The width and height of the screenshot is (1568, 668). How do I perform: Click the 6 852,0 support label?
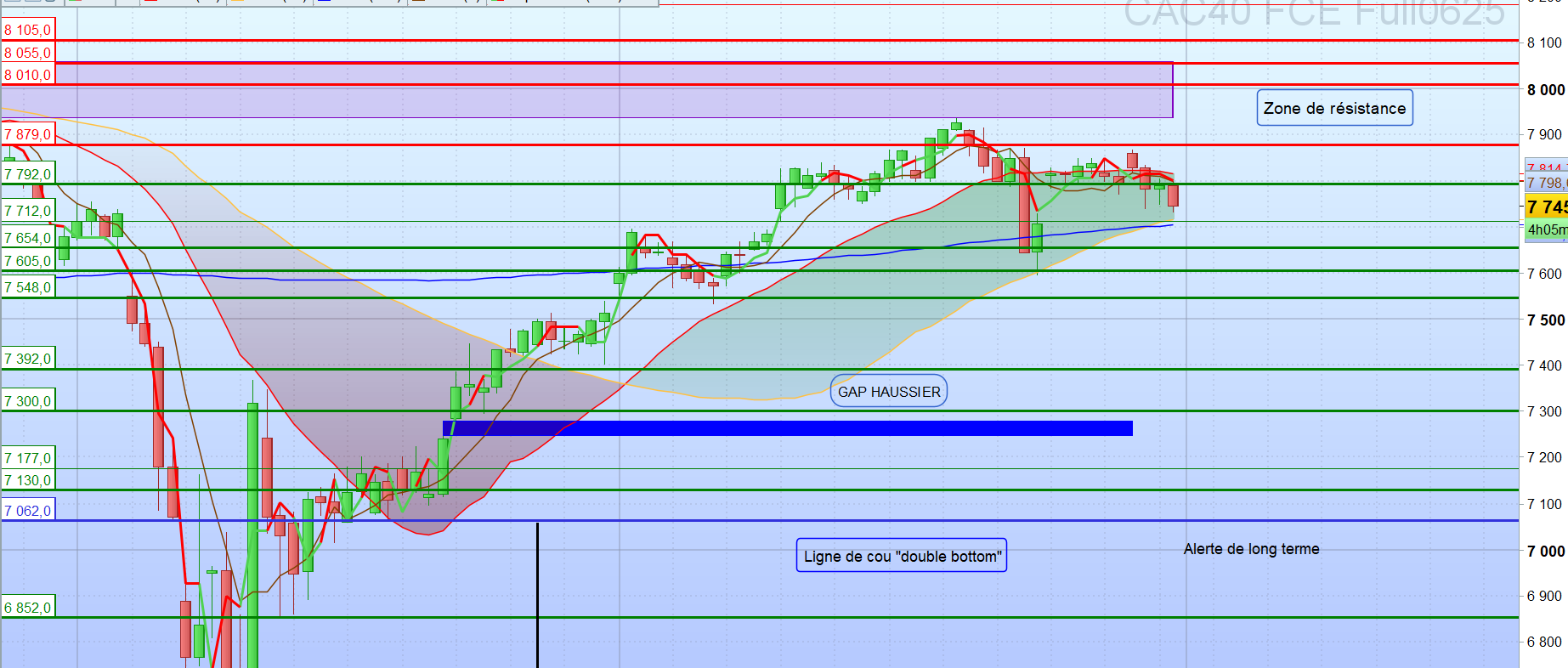tap(28, 608)
